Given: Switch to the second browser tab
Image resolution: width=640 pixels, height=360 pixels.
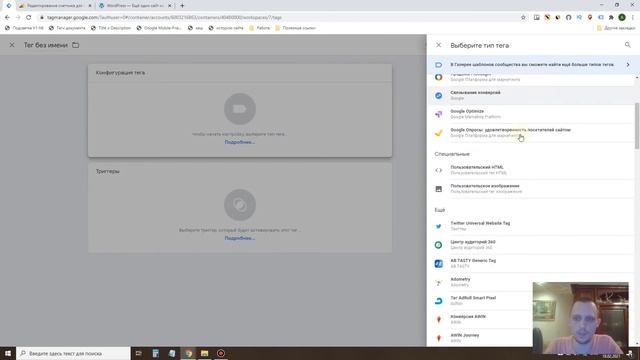Looking at the screenshot, I should (x=55, y=6).
